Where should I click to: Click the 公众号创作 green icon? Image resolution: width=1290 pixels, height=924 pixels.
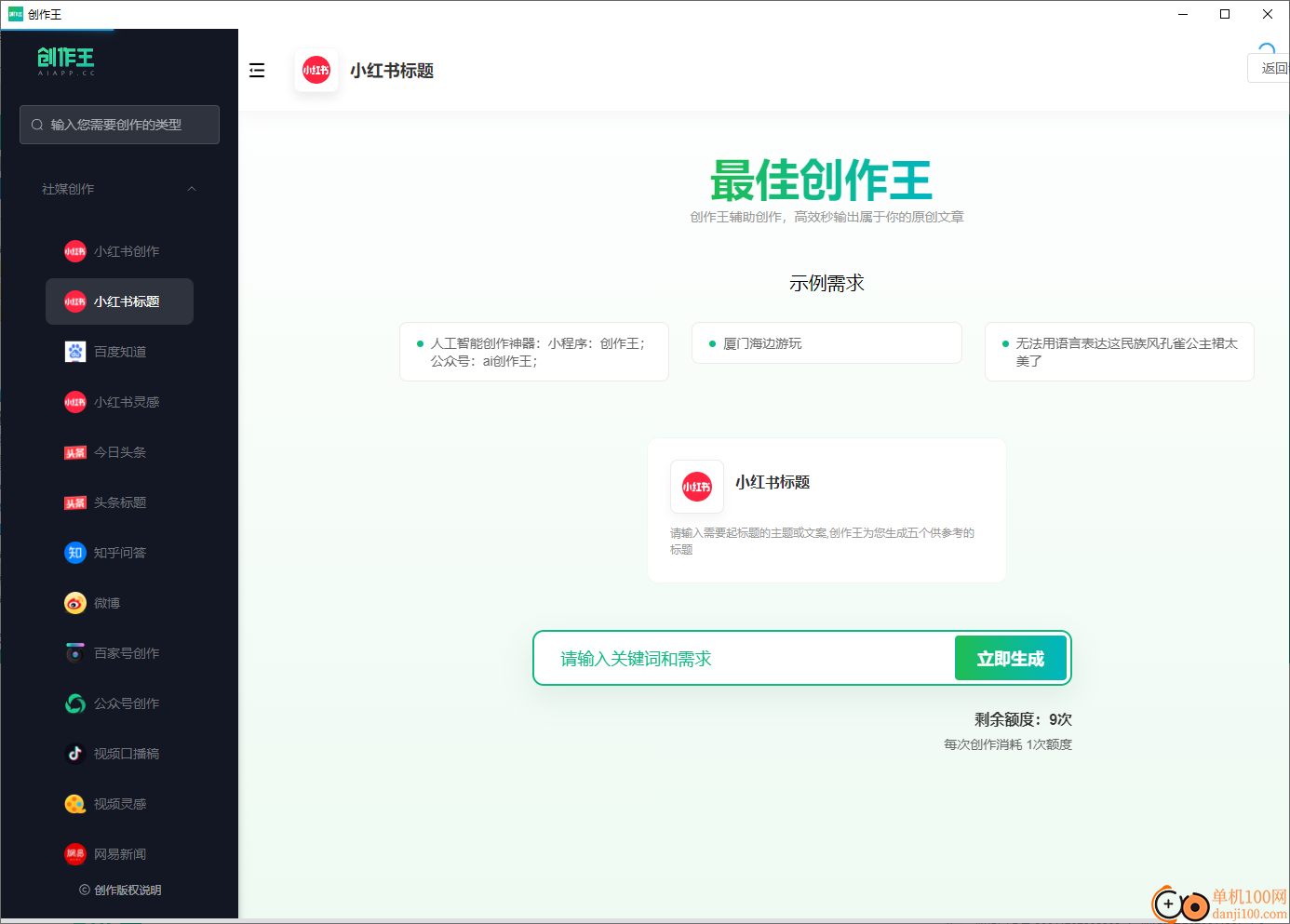point(75,703)
